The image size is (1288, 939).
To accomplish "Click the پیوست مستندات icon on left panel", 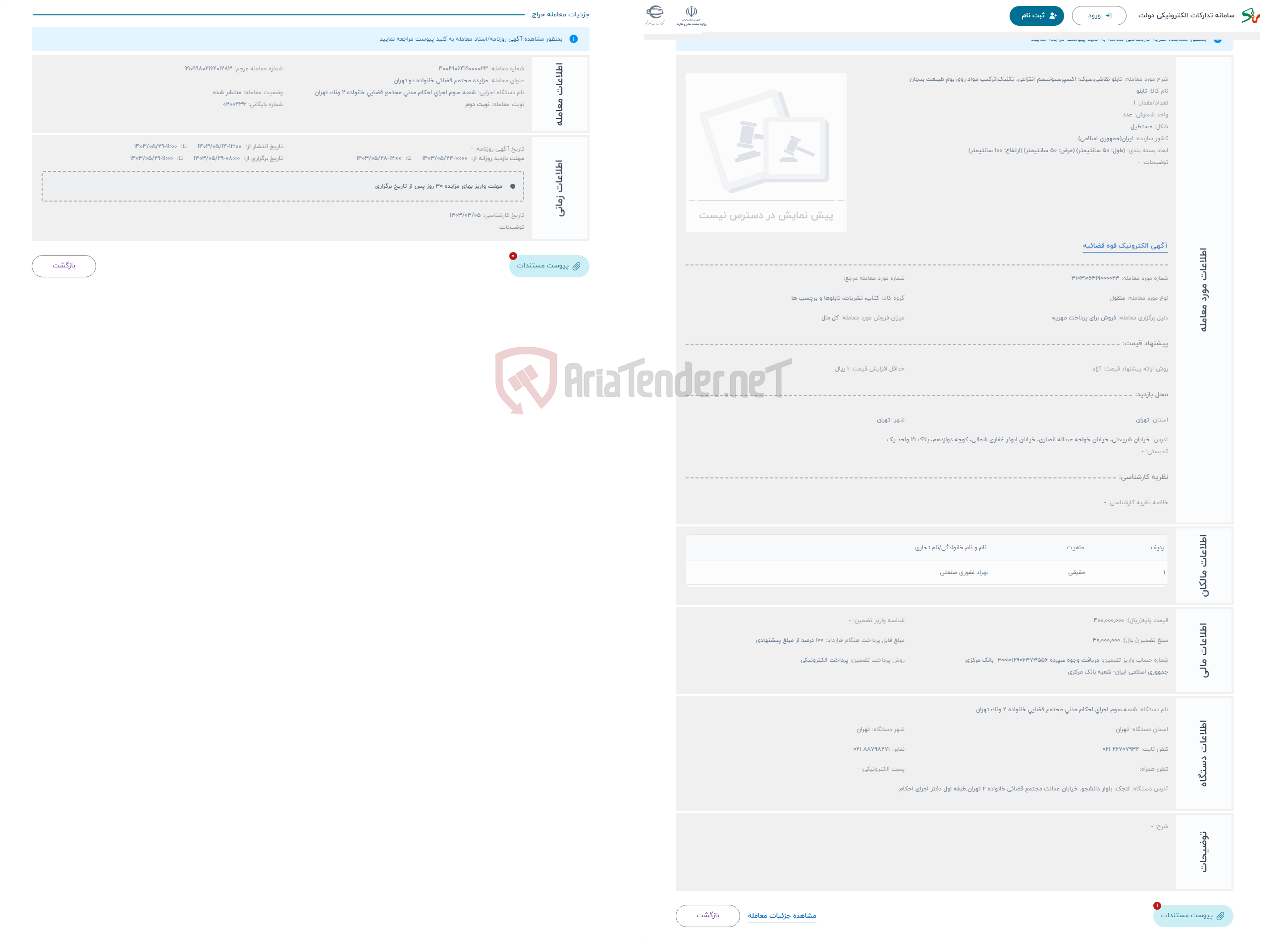I will point(549,265).
